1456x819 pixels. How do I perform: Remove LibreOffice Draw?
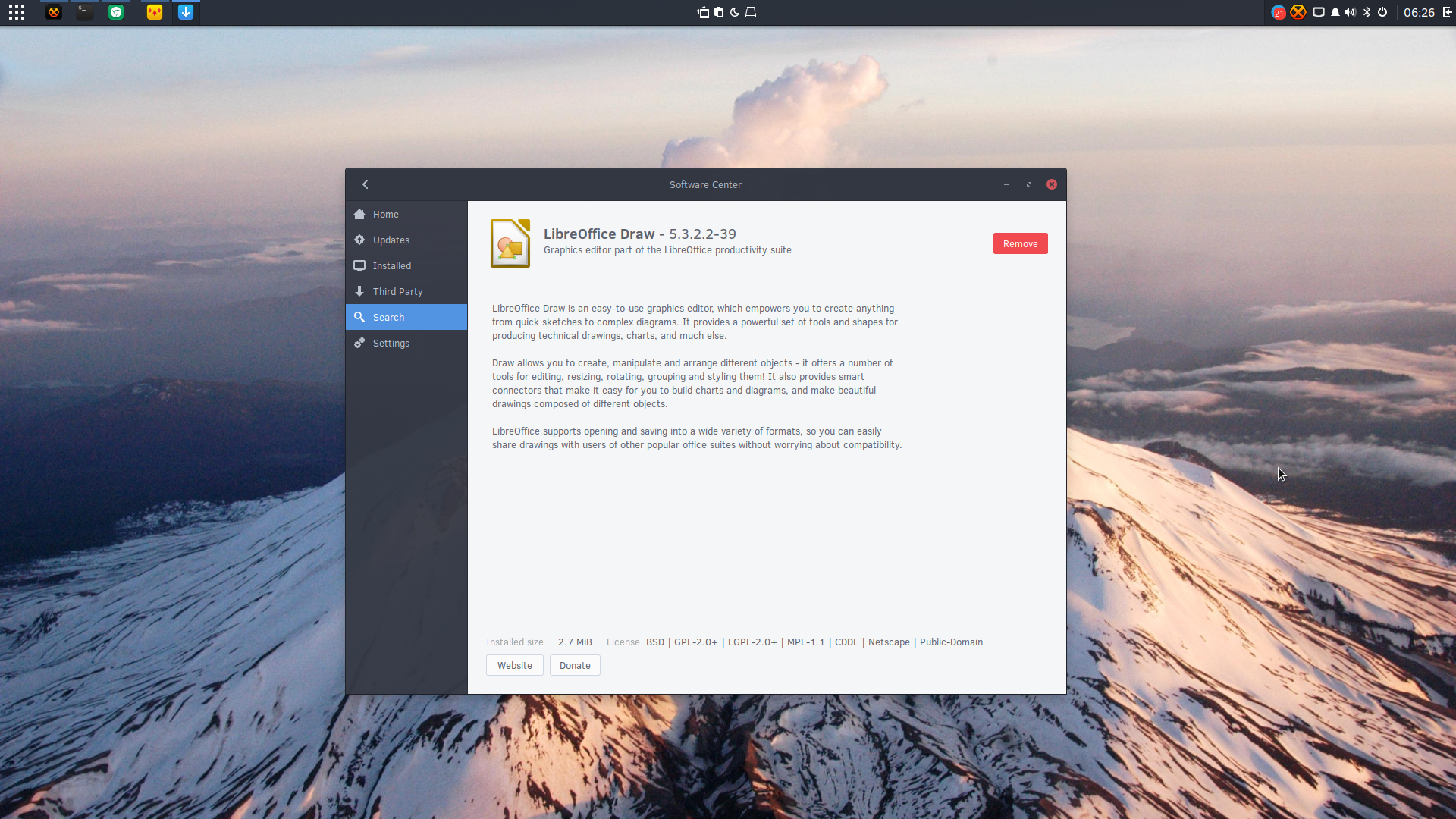point(1020,243)
